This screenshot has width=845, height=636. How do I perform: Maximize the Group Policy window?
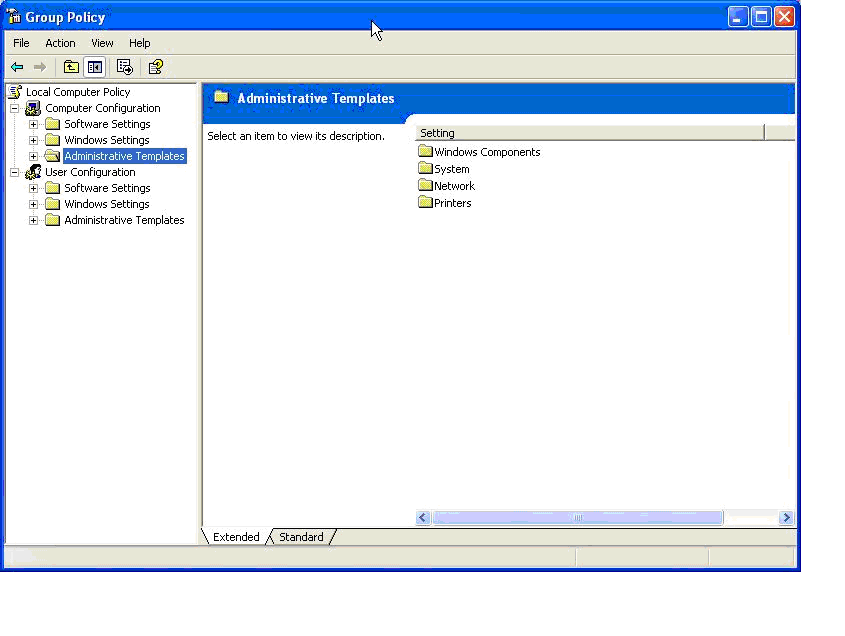coord(761,17)
